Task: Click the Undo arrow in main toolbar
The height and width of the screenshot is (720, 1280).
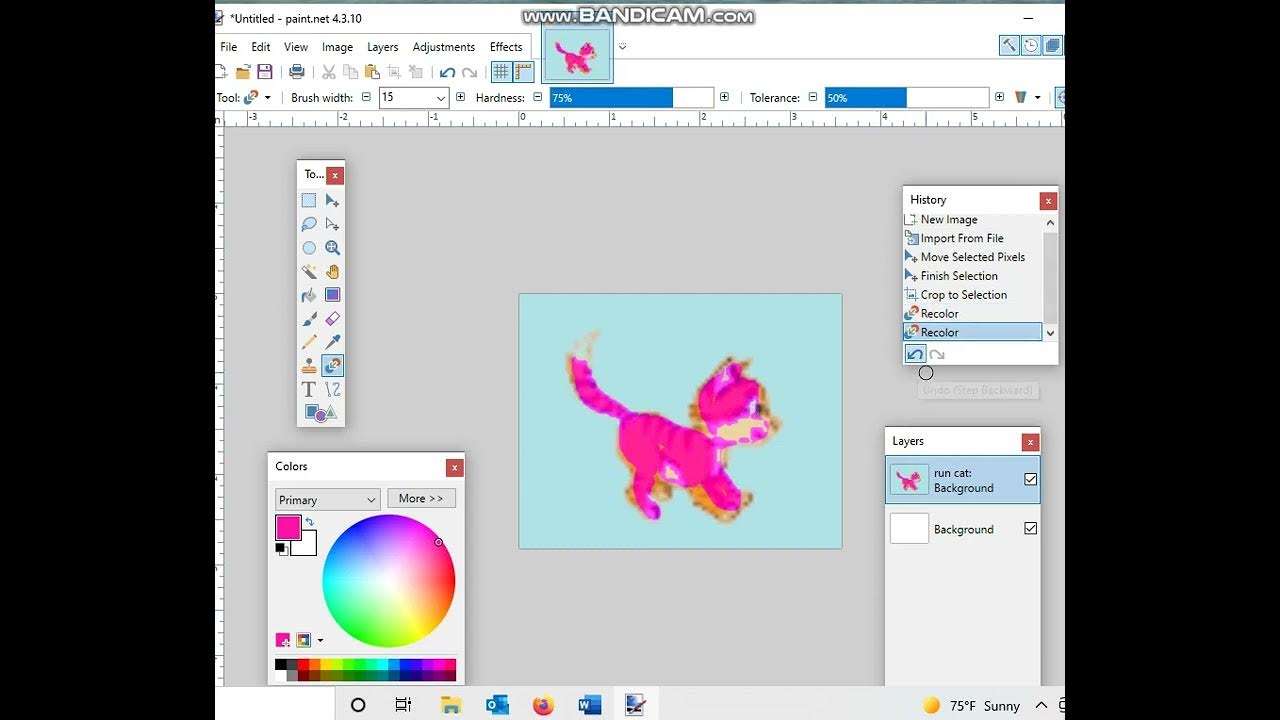Action: [447, 72]
